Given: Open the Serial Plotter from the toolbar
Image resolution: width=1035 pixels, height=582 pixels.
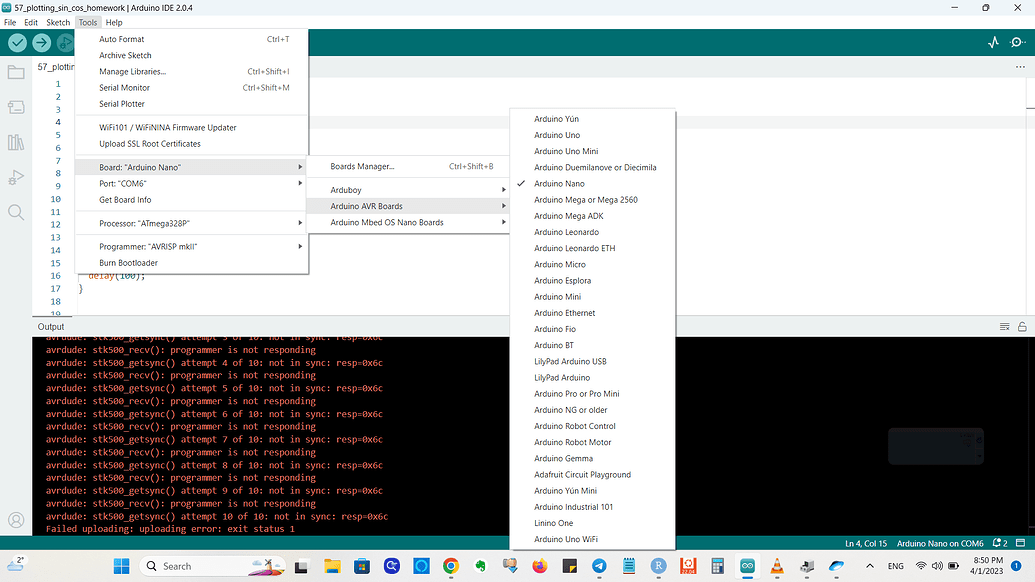Looking at the screenshot, I should click(993, 43).
